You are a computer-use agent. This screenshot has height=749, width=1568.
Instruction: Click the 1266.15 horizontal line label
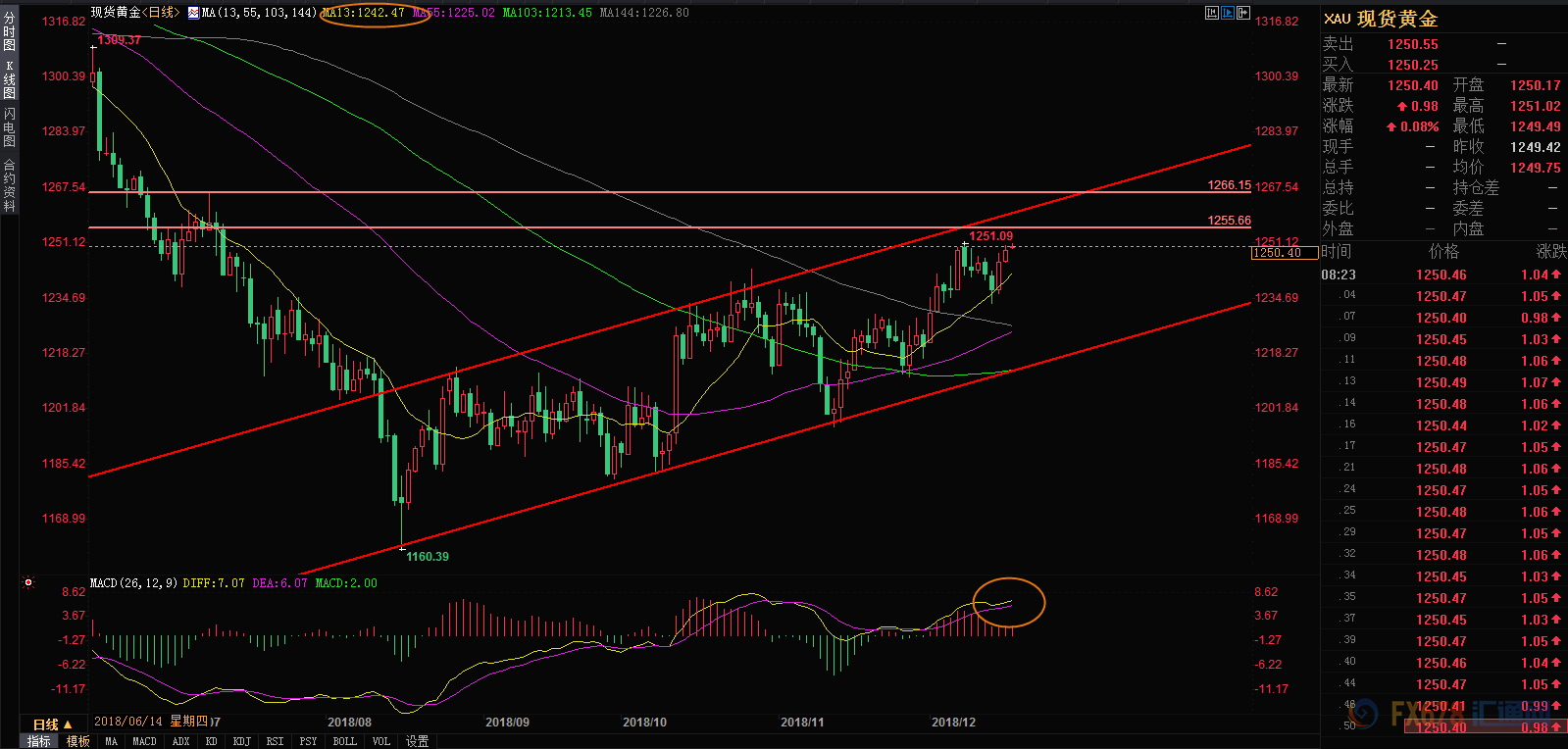1229,185
